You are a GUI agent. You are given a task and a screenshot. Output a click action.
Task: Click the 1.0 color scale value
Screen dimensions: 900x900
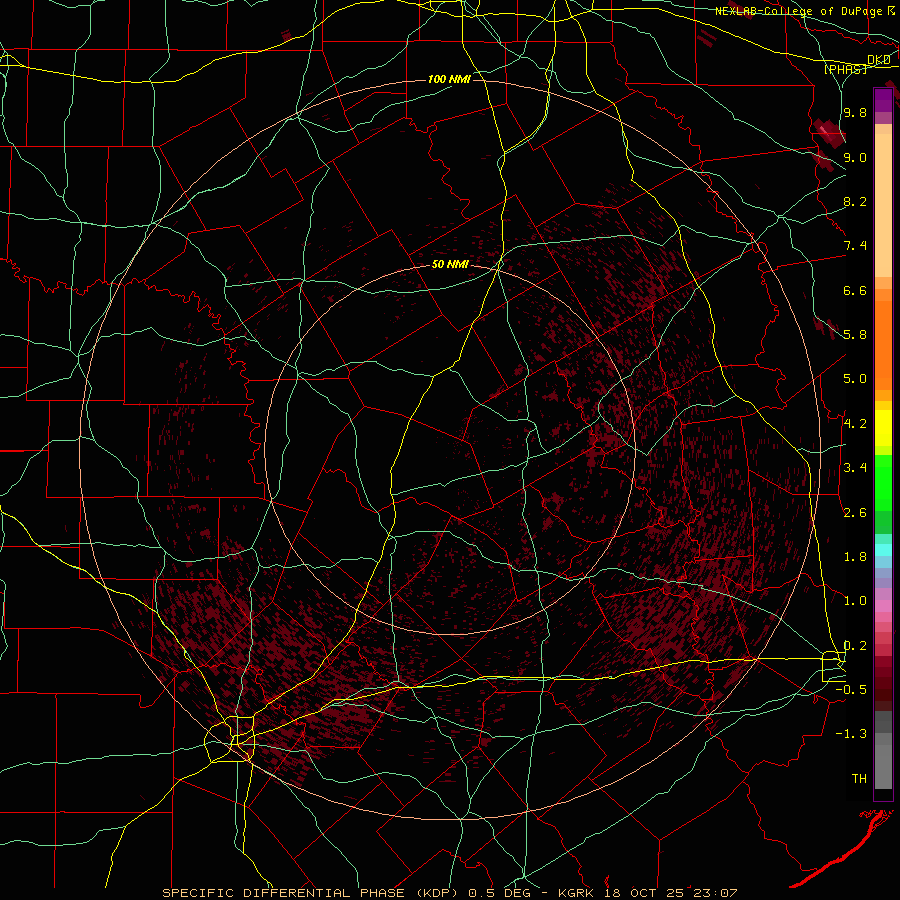tap(855, 601)
